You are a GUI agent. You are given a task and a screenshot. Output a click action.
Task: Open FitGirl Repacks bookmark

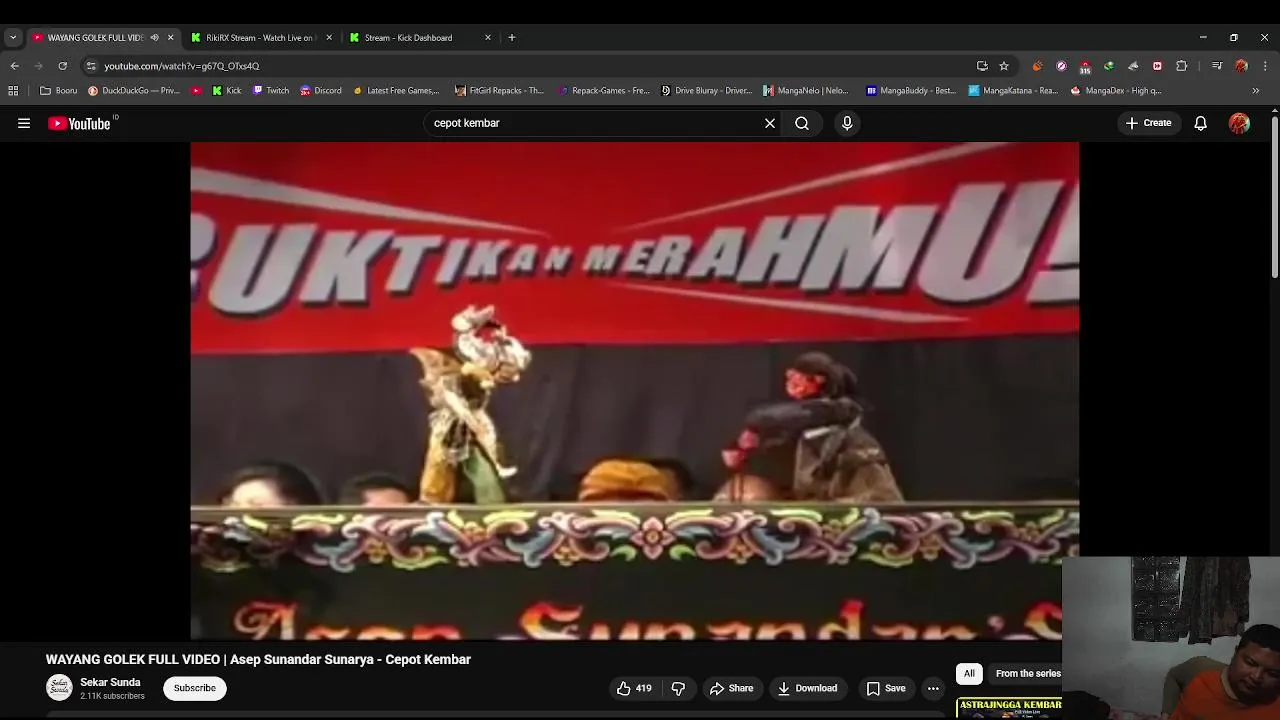point(499,90)
